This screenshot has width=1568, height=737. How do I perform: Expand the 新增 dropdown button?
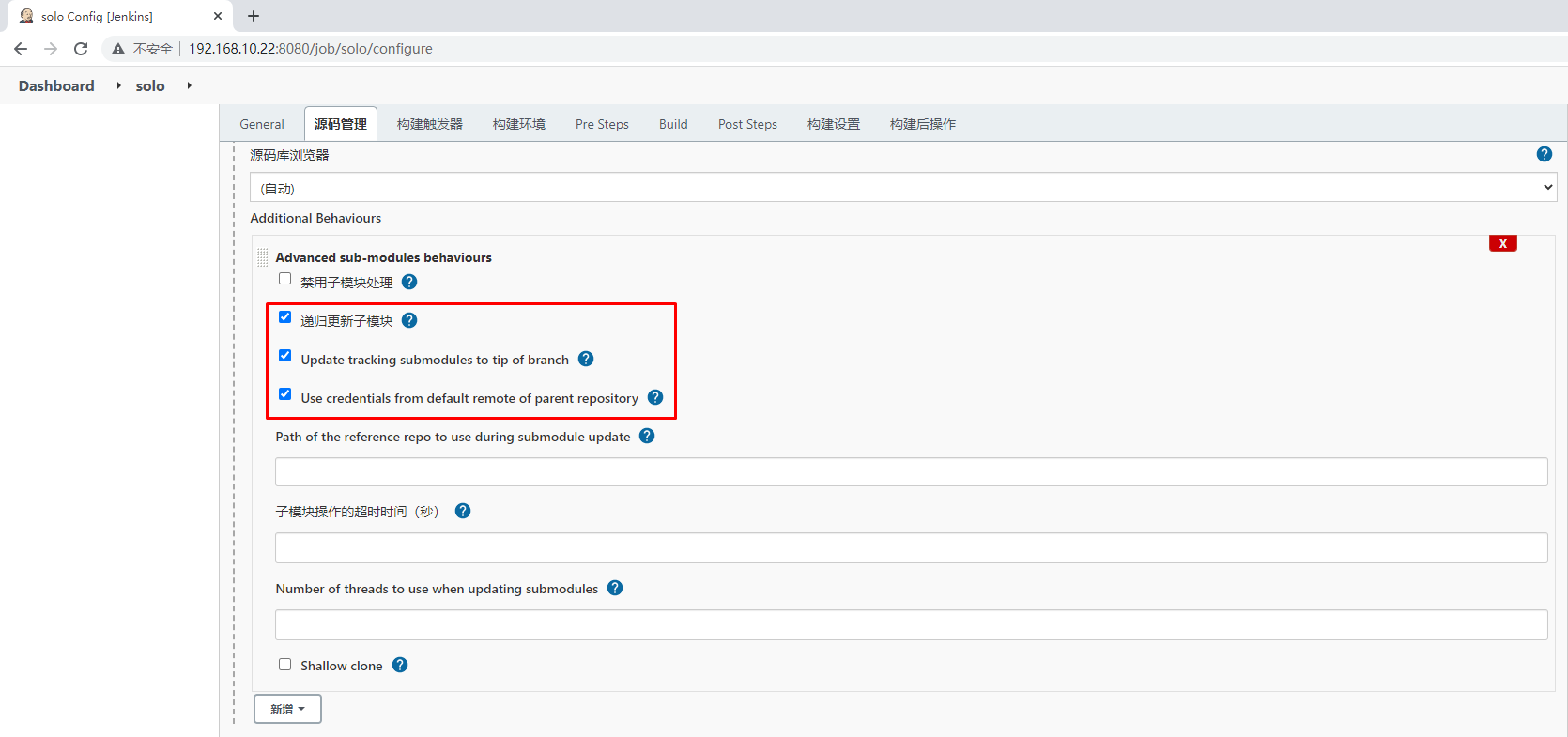[x=287, y=709]
